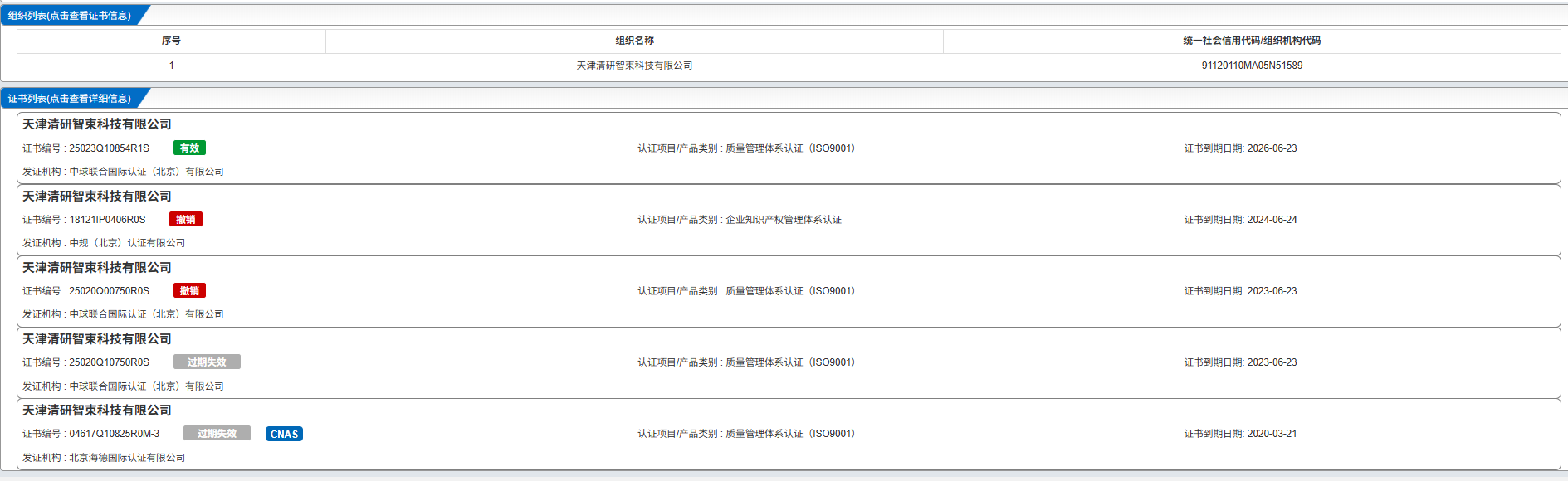
Task: Click certificate number 25020Q00750R0S
Action: point(109,291)
